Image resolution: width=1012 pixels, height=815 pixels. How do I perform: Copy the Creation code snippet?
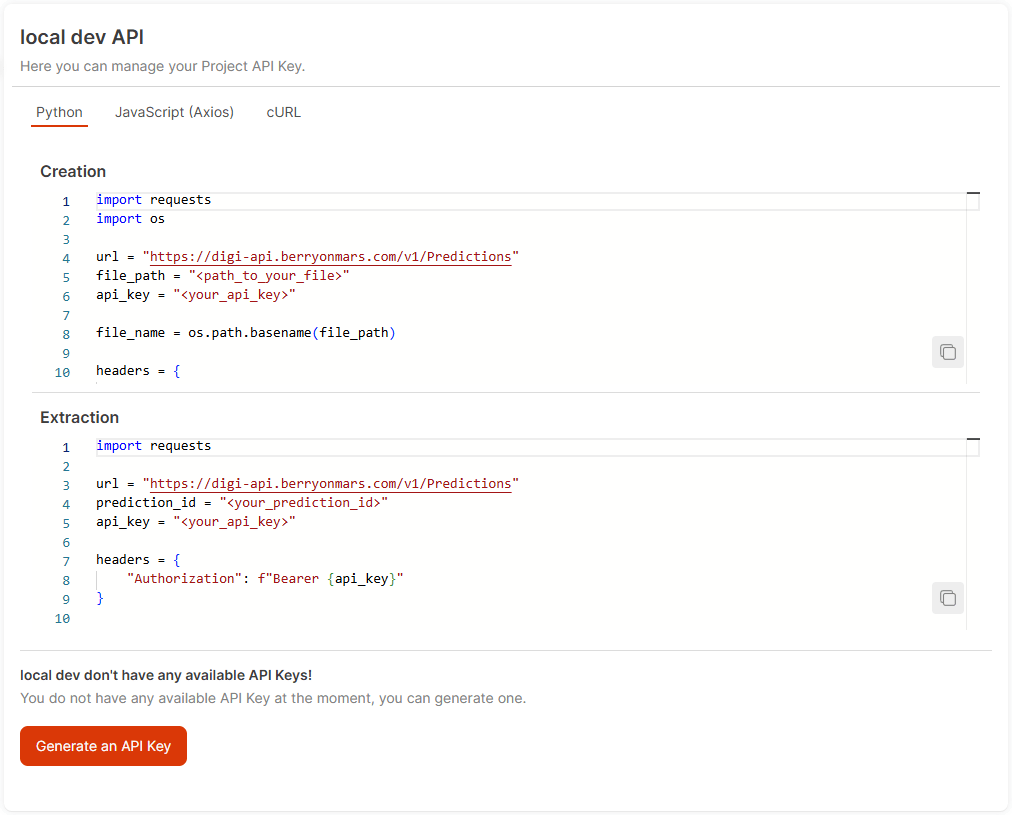pyautogui.click(x=947, y=352)
